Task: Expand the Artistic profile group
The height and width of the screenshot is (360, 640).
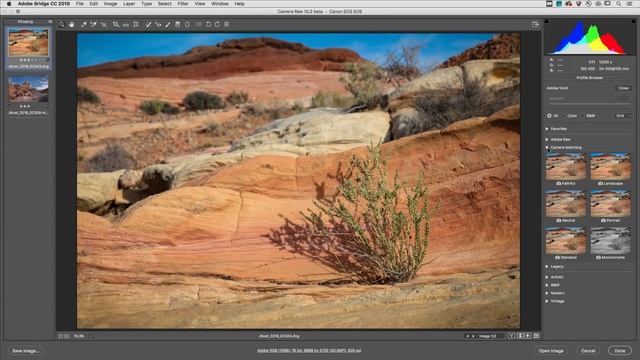Action: pyautogui.click(x=547, y=277)
